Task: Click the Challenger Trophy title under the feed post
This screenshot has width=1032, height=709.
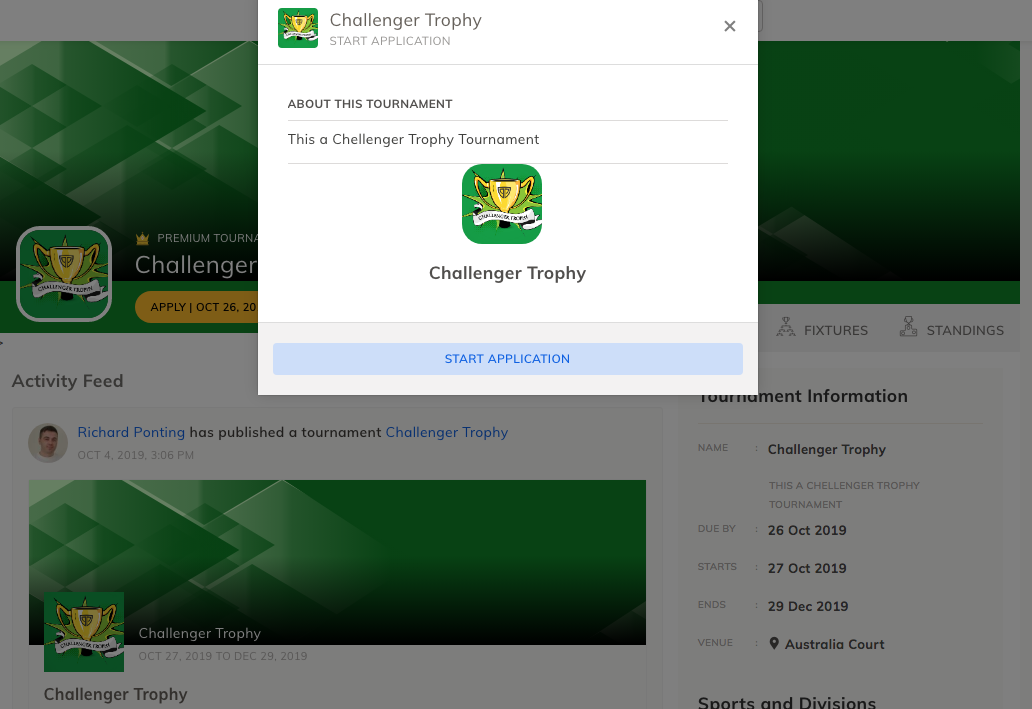Action: click(116, 694)
